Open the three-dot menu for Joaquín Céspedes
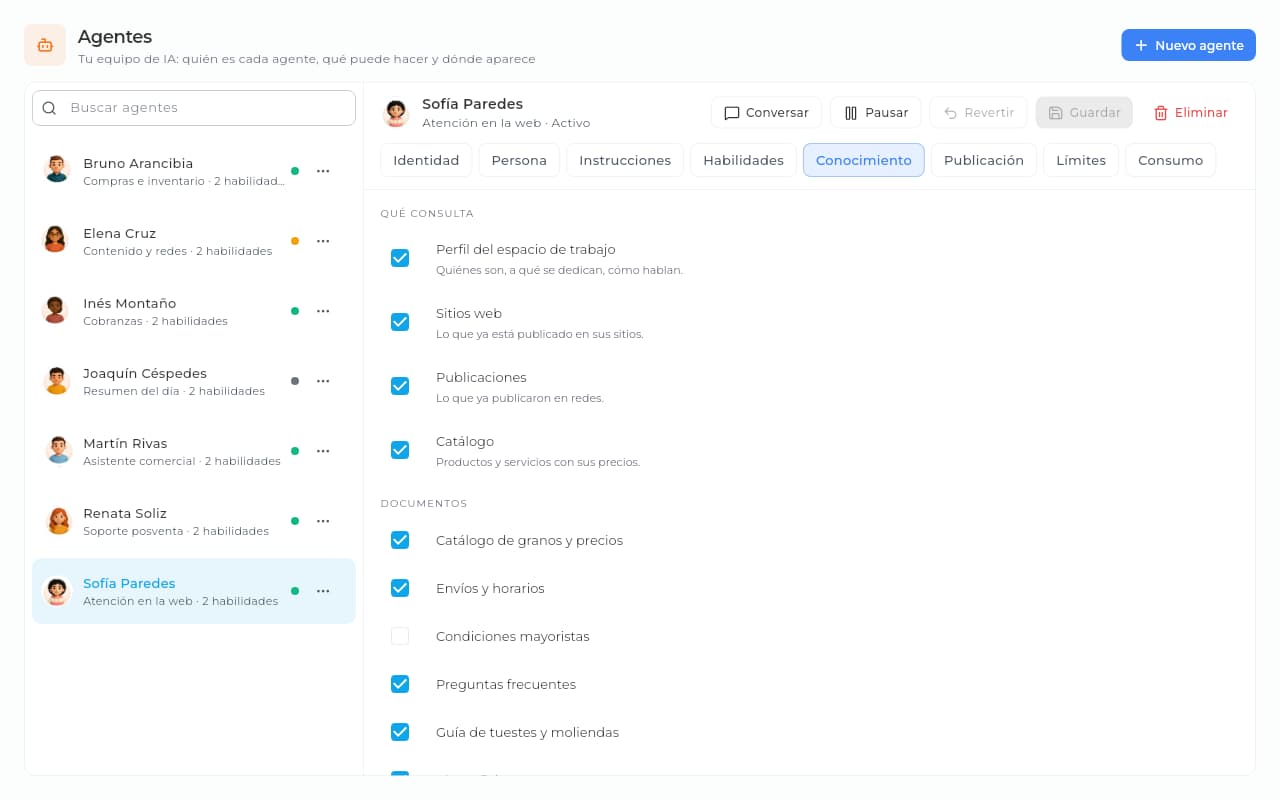Viewport: 1280px width, 800px height. (323, 381)
